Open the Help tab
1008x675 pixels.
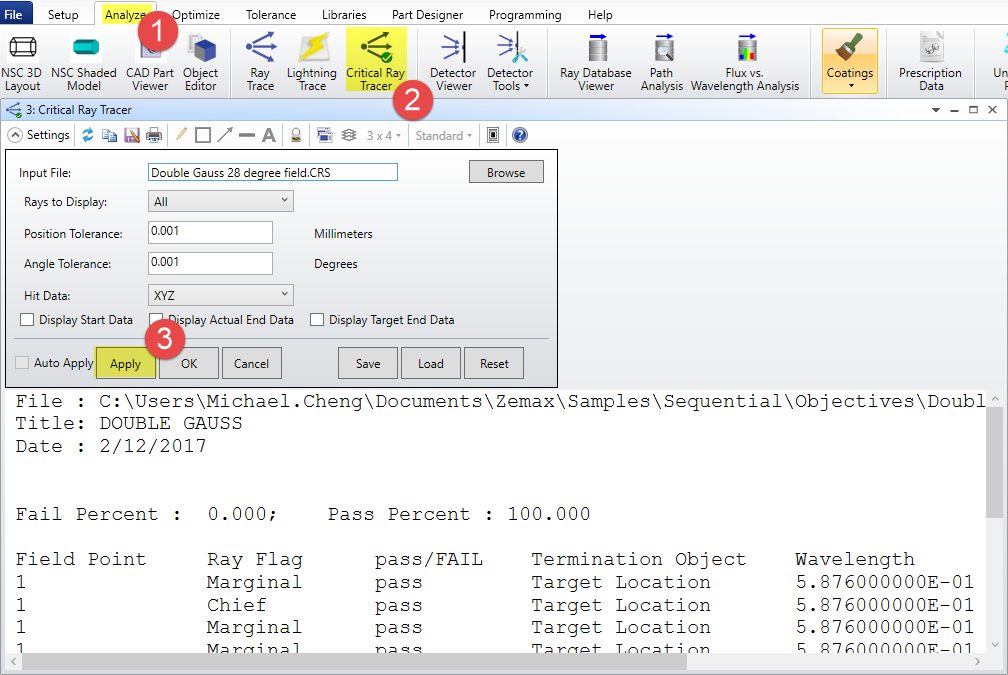click(600, 14)
